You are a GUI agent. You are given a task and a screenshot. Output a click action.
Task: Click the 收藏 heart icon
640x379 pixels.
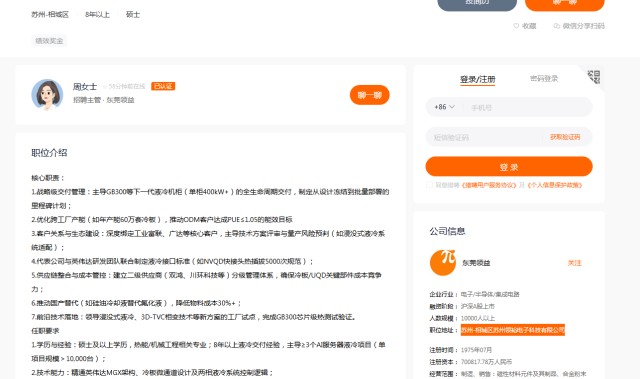click(516, 26)
